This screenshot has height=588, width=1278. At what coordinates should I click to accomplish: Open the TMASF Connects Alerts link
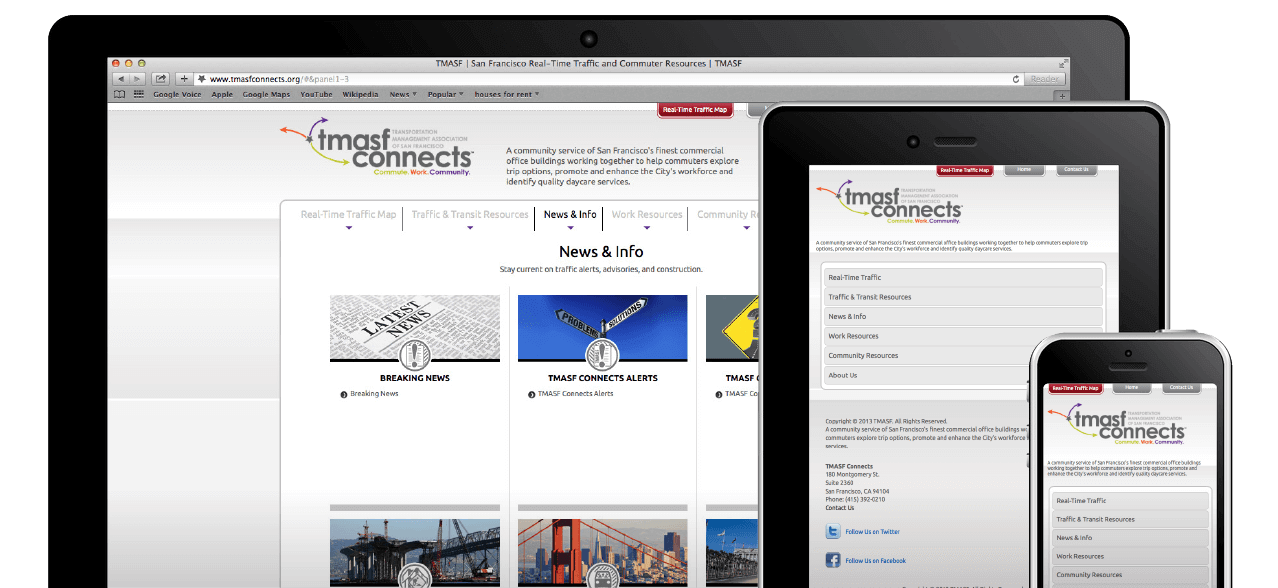pyautogui.click(x=575, y=394)
